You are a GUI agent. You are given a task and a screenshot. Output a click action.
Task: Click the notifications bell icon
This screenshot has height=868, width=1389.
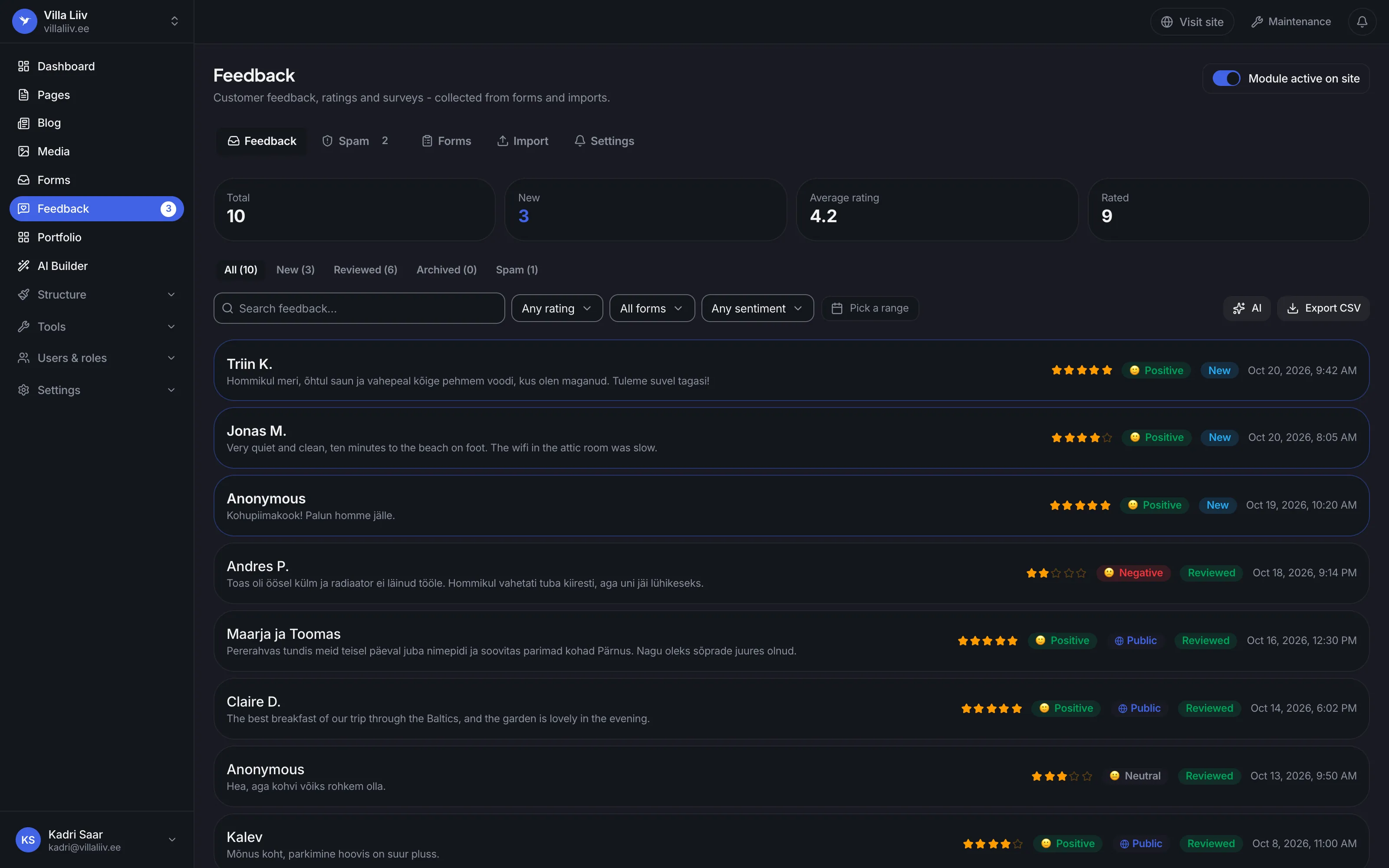tap(1362, 22)
